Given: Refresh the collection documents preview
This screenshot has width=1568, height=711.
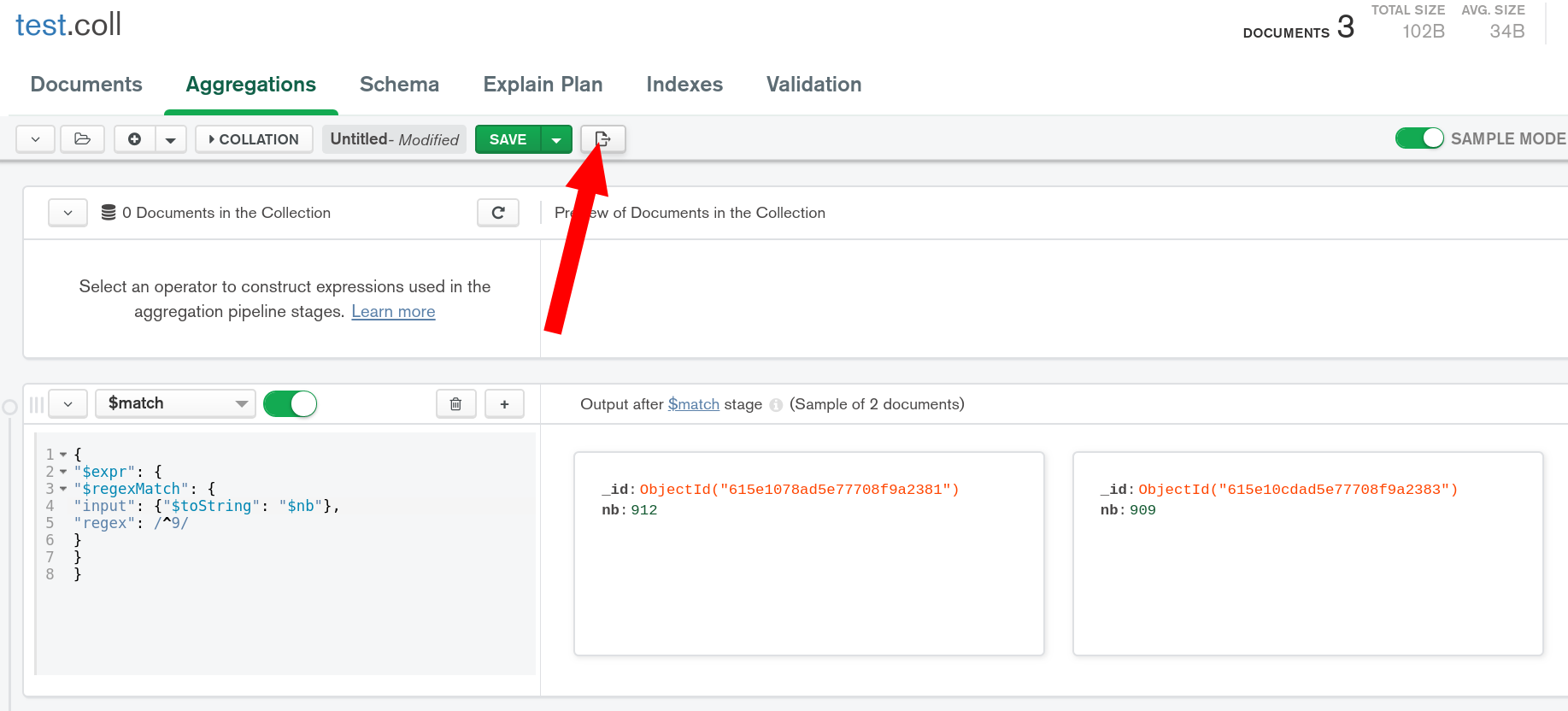Looking at the screenshot, I should pos(498,213).
